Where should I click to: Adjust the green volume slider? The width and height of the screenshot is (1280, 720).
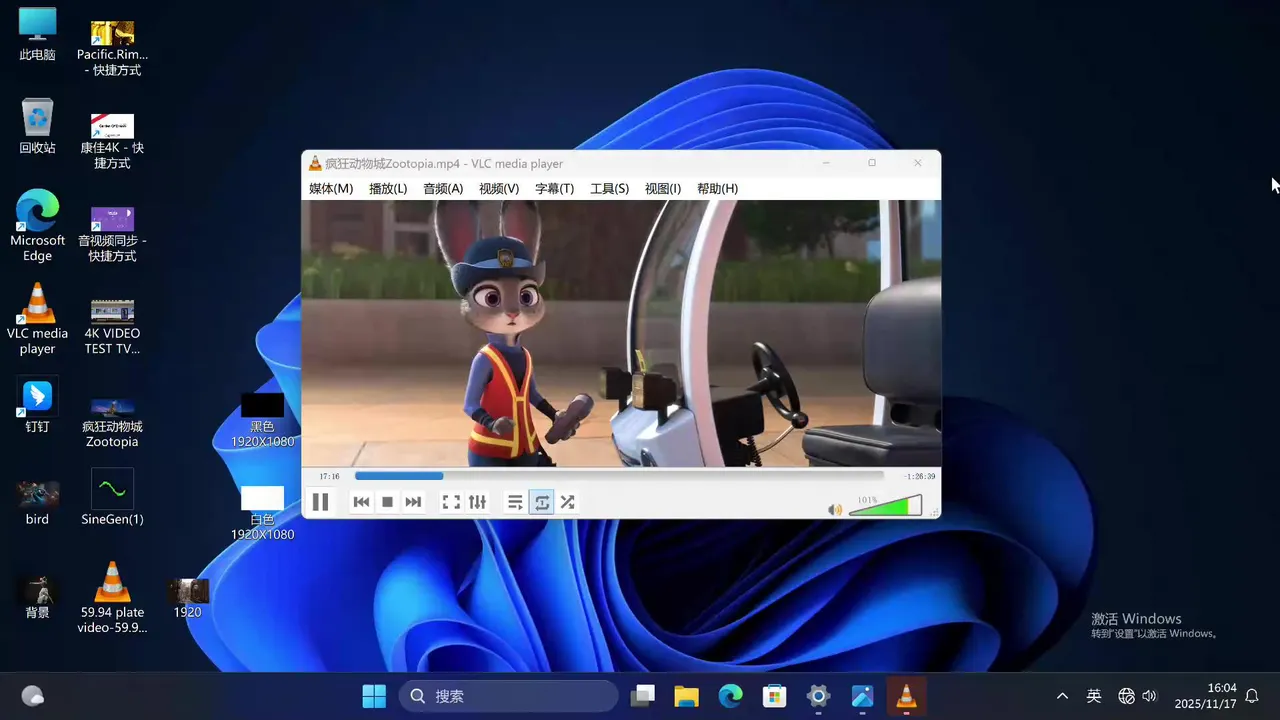point(886,506)
